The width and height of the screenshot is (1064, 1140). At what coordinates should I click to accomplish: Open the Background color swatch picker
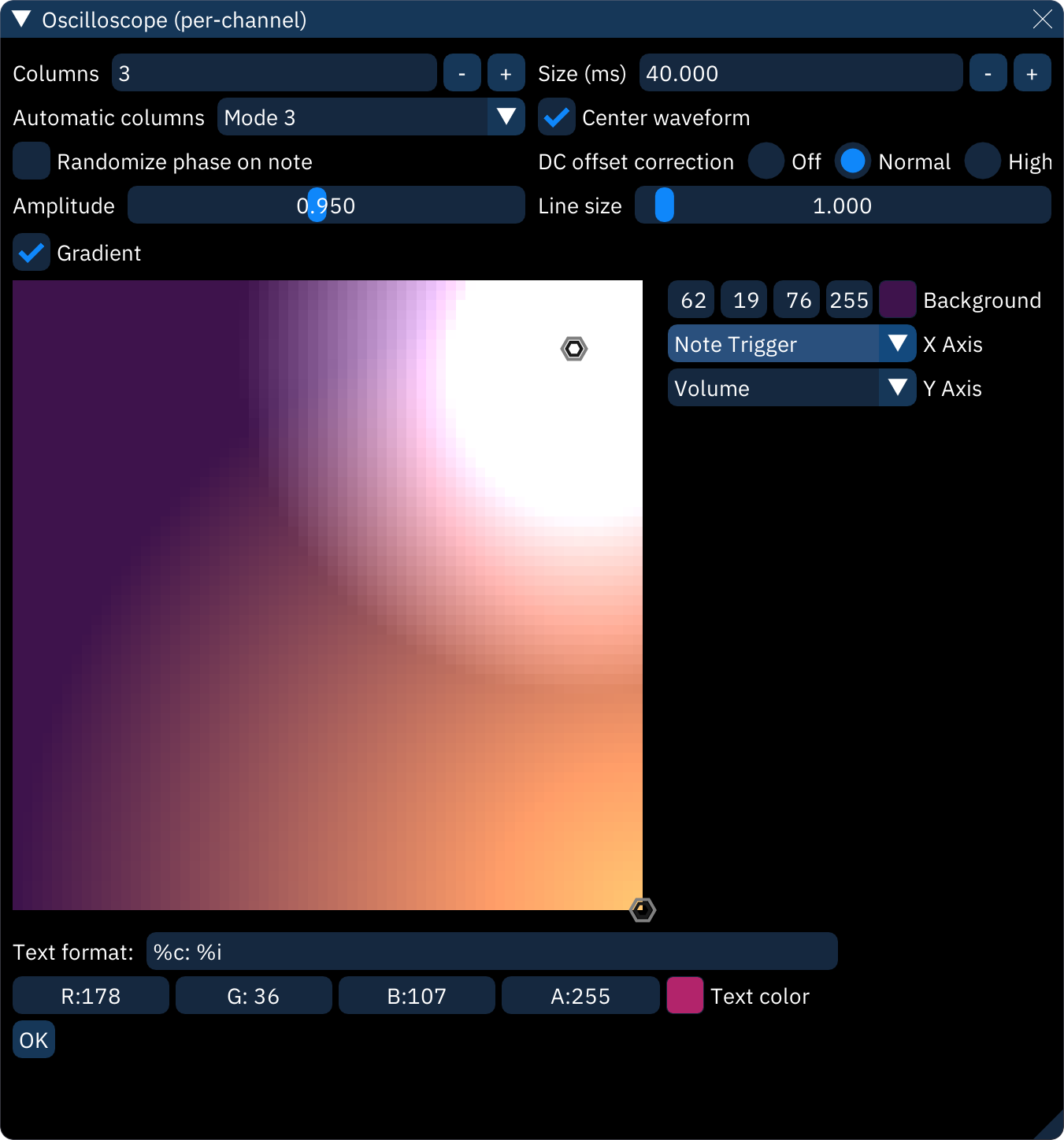pyautogui.click(x=898, y=299)
